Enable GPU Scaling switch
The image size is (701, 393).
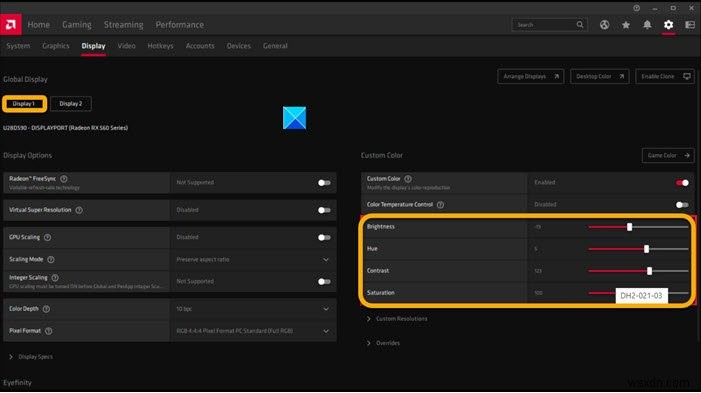[x=324, y=237]
